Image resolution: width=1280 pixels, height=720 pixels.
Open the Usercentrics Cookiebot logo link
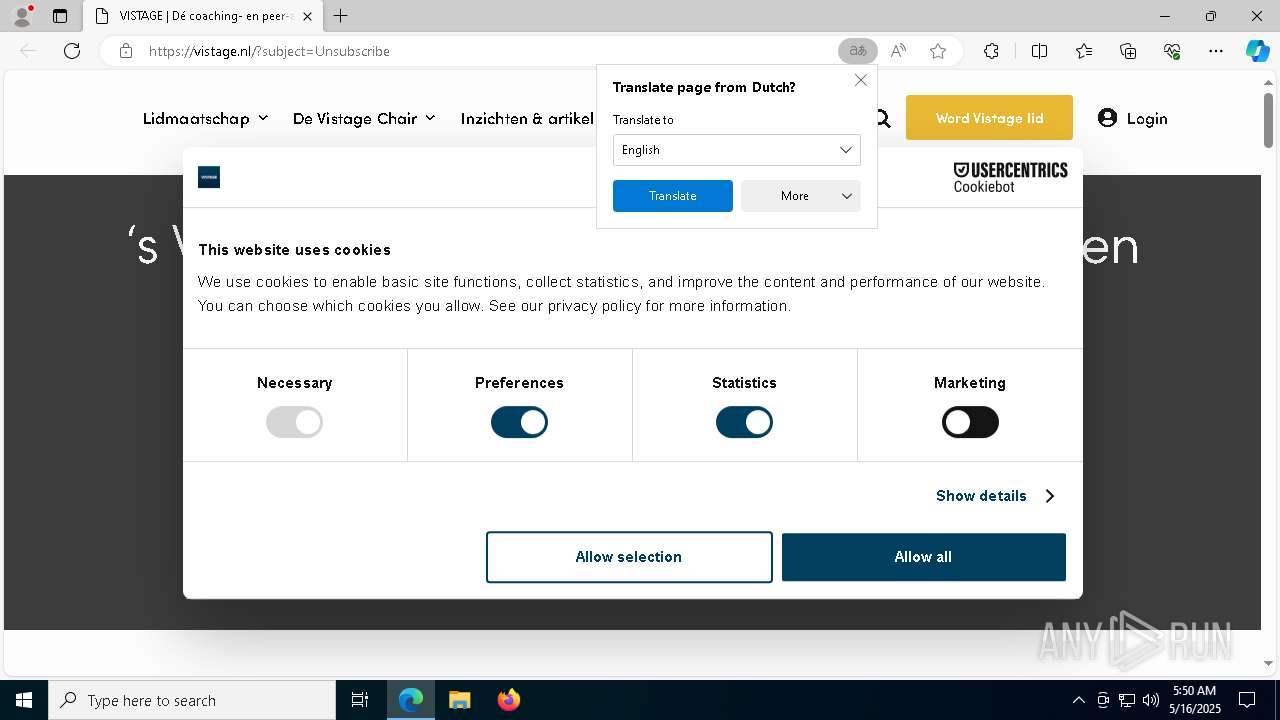click(x=1010, y=177)
